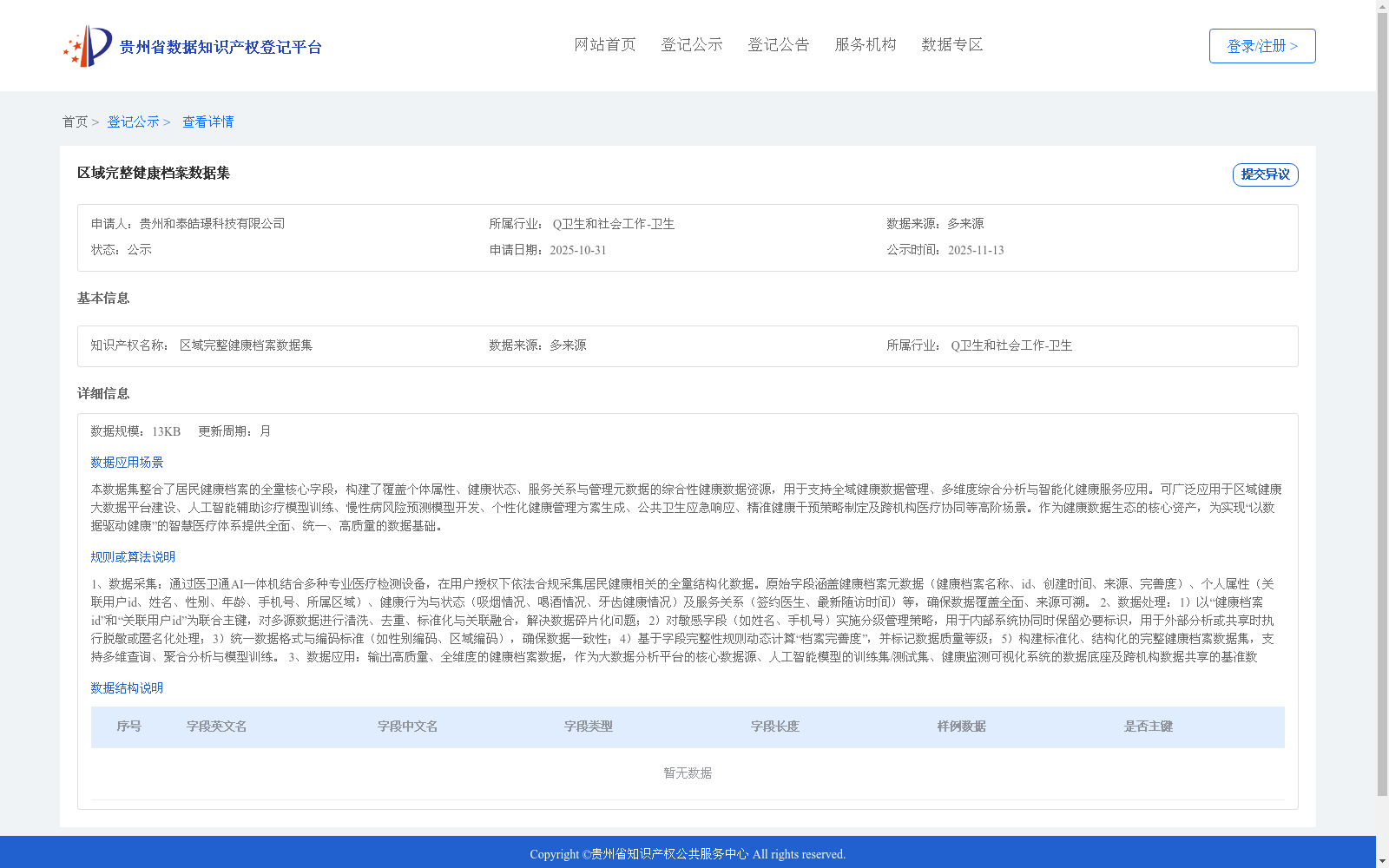Click the 基本信息 section heading
The image size is (1389, 868).
point(103,299)
